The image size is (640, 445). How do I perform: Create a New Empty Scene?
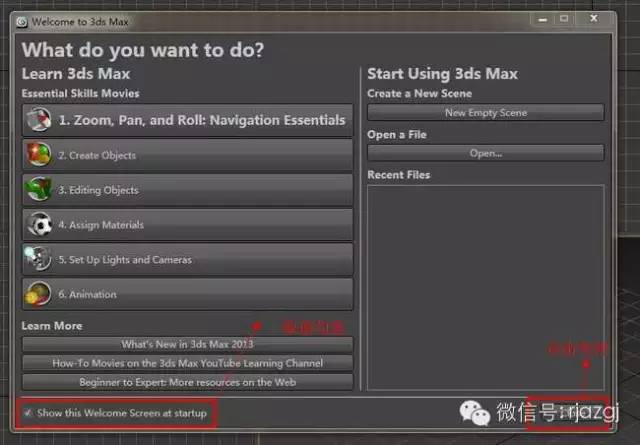[485, 113]
